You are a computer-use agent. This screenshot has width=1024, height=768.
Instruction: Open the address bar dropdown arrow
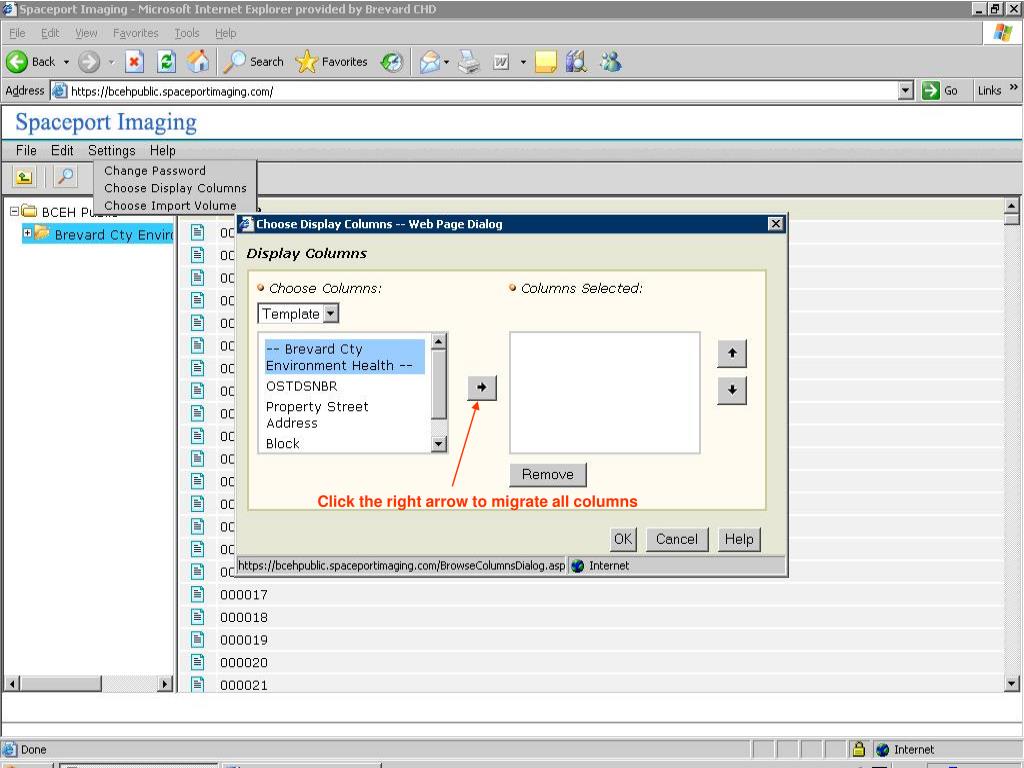pos(905,91)
